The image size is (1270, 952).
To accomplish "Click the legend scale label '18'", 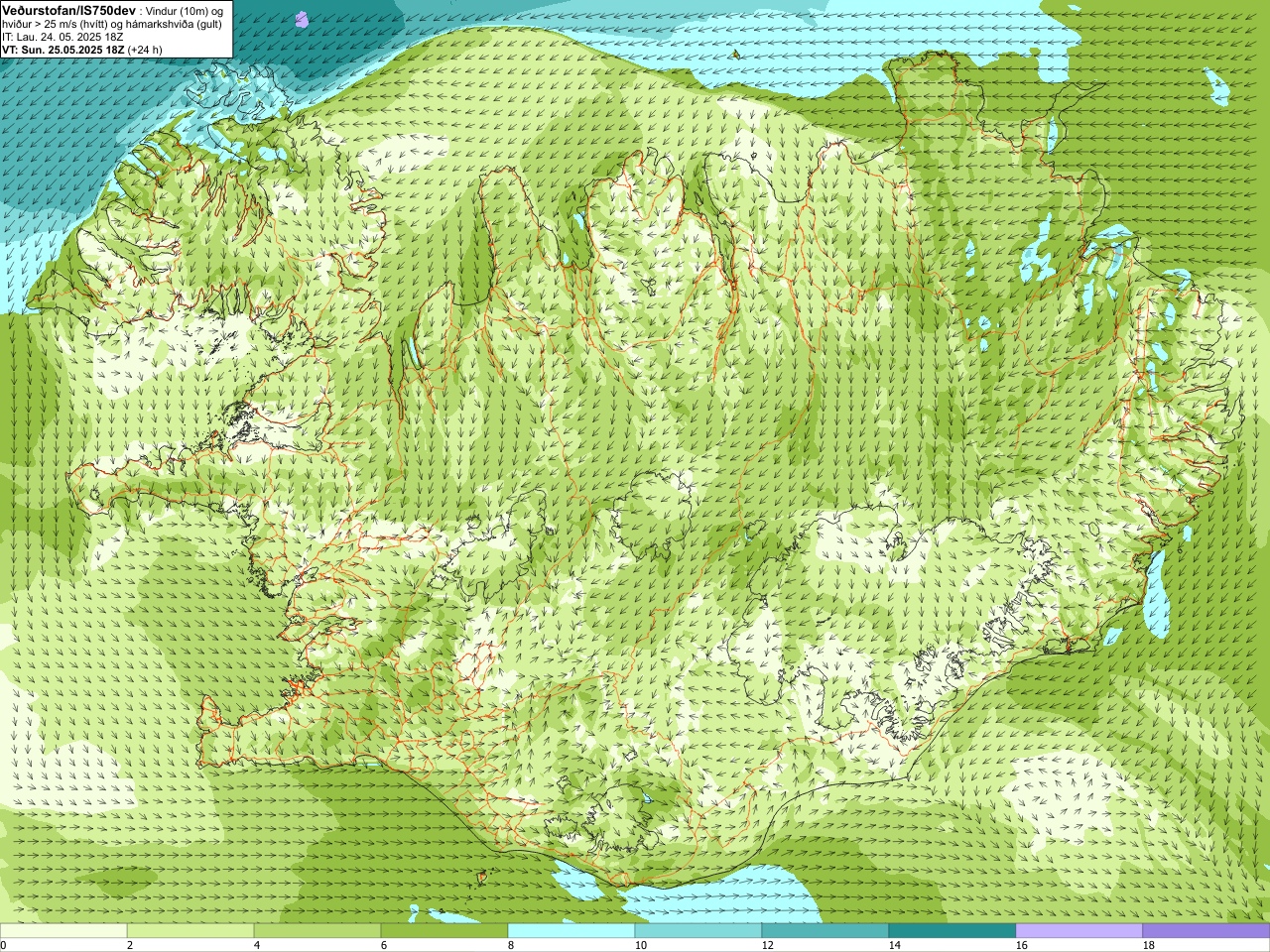I will [1149, 945].
